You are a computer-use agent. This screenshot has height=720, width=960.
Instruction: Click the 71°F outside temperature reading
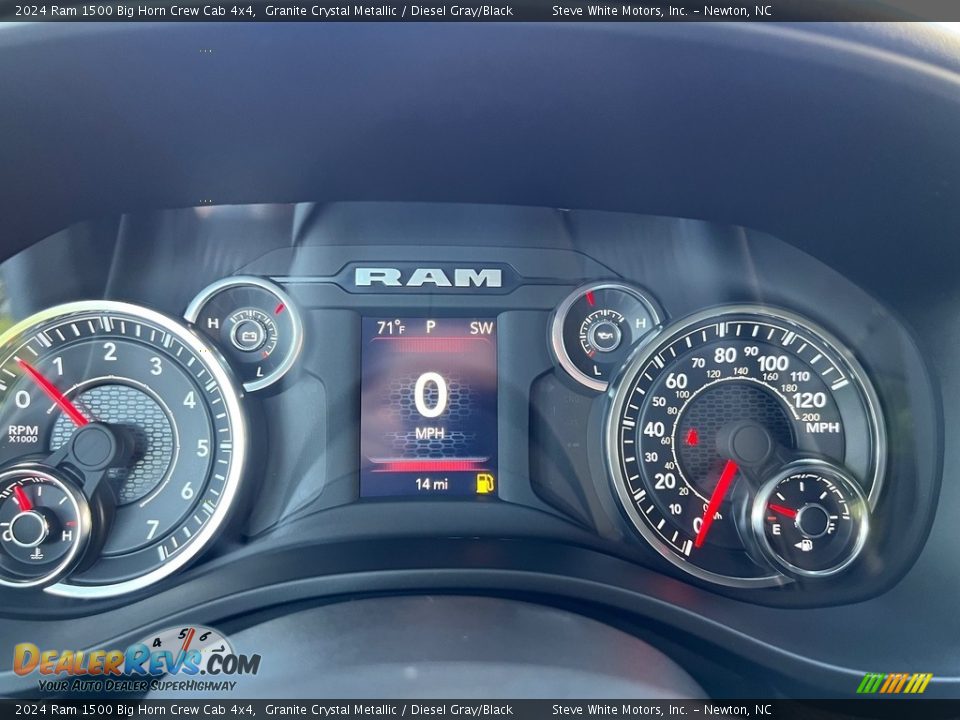coord(391,328)
